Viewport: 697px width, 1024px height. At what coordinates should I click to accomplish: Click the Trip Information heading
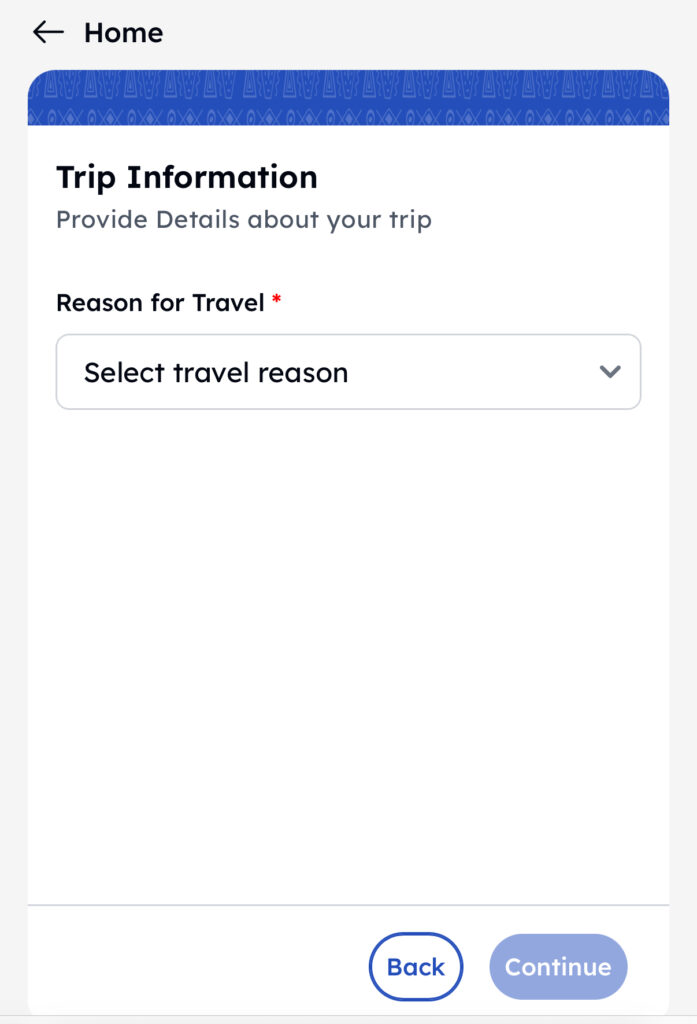[187, 177]
